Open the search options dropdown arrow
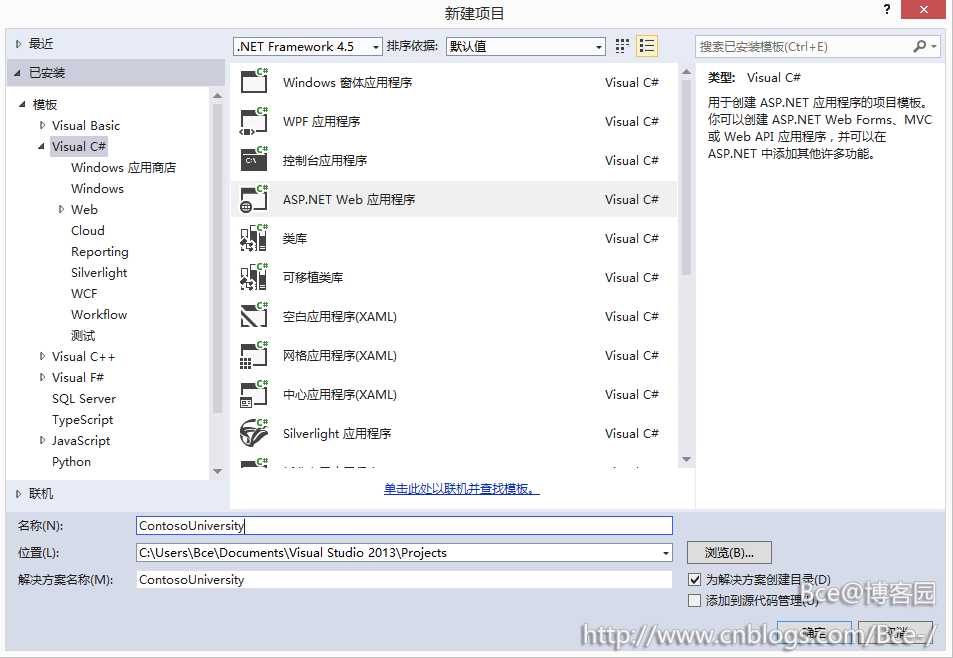The width and height of the screenshot is (953, 658). coord(934,46)
